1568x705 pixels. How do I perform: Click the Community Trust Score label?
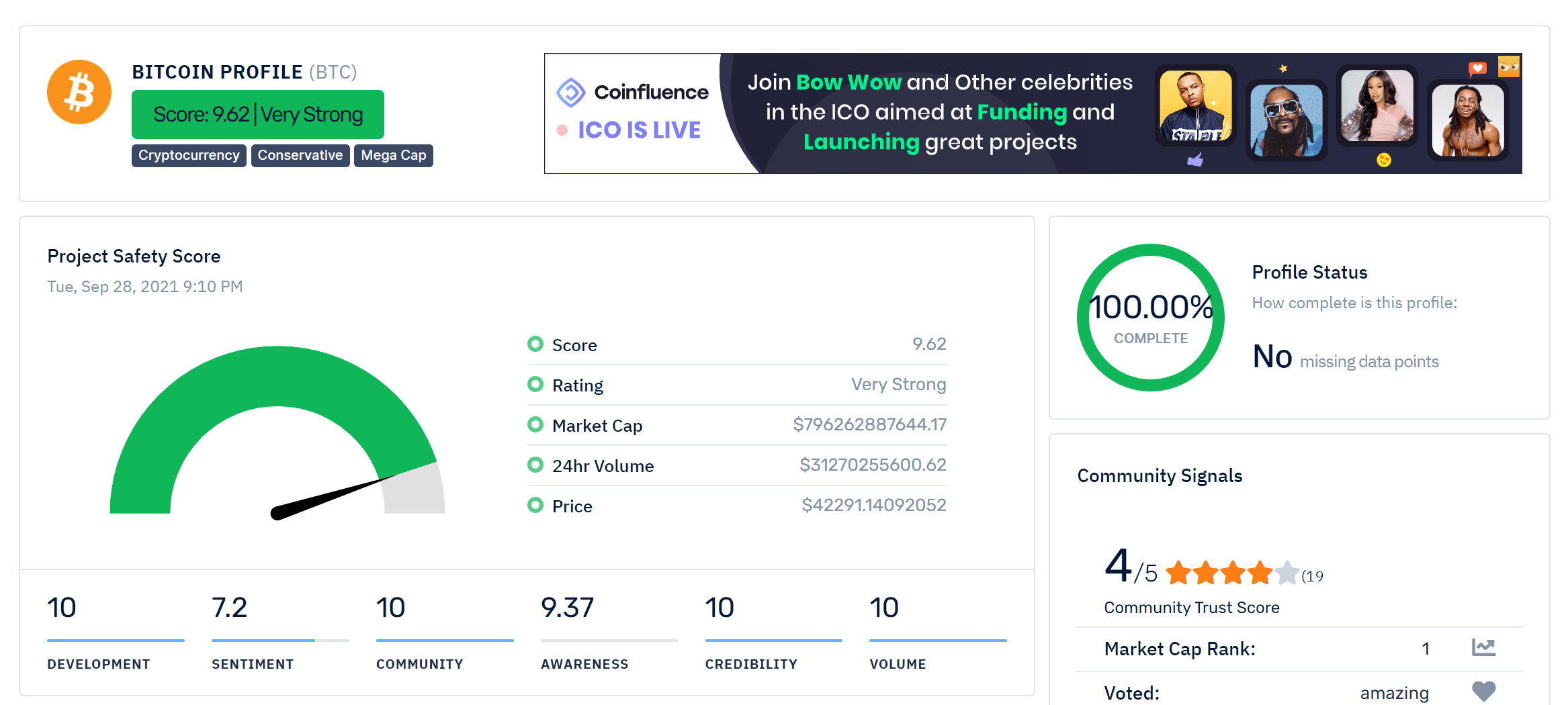[1192, 607]
